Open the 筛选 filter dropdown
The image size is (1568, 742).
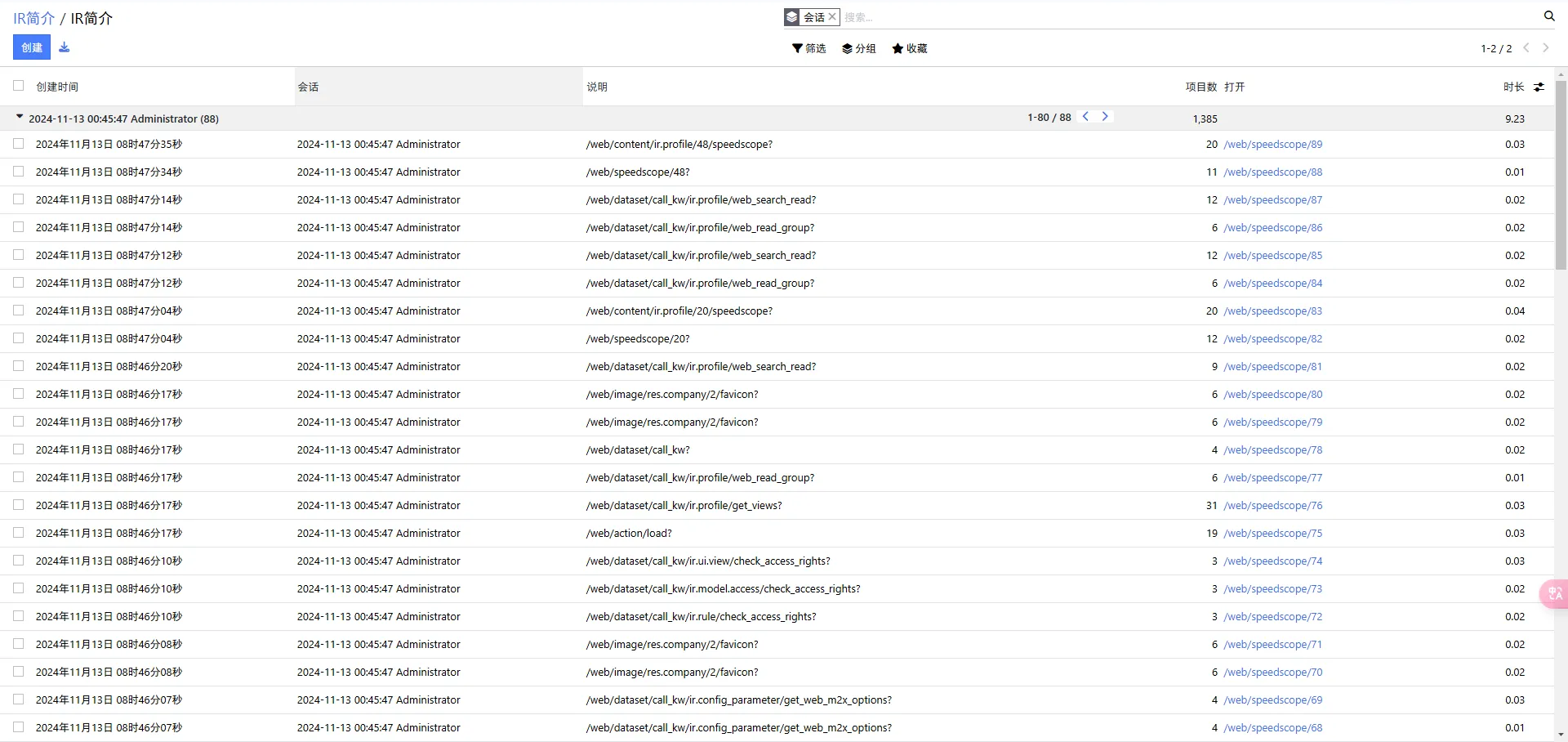(x=808, y=48)
